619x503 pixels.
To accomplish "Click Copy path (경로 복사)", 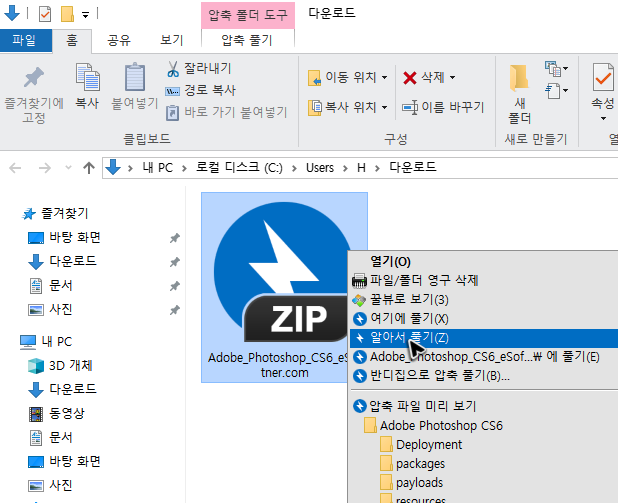I will (200, 90).
